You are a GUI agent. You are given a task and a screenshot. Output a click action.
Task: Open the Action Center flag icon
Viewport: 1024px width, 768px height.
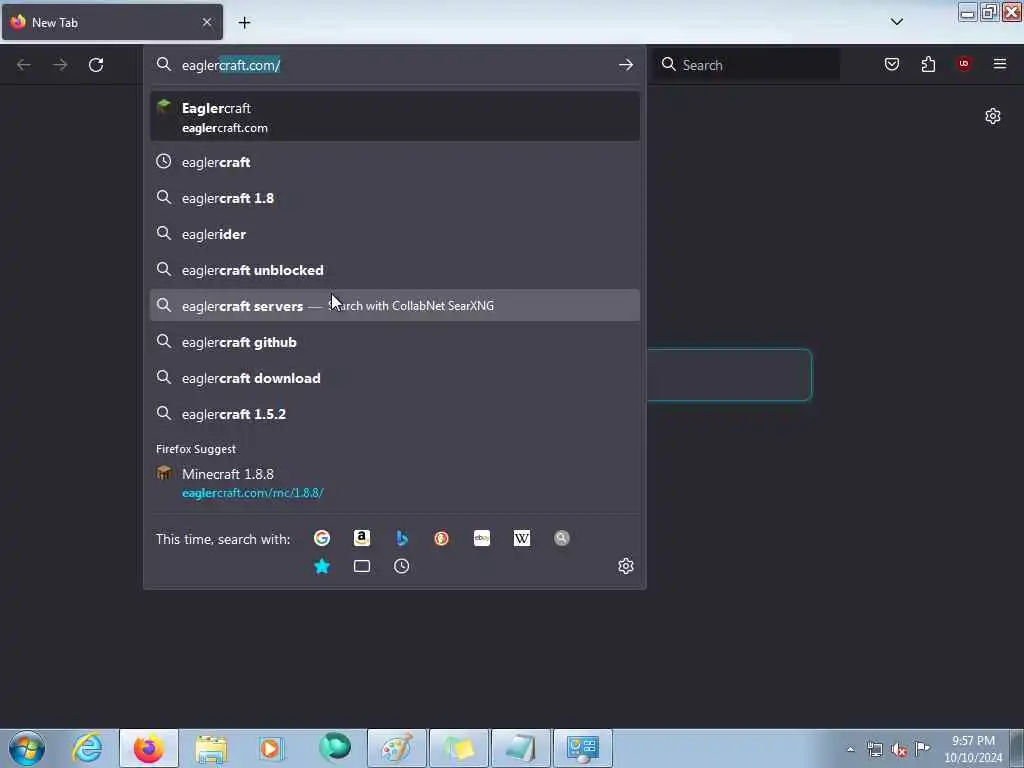(922, 748)
